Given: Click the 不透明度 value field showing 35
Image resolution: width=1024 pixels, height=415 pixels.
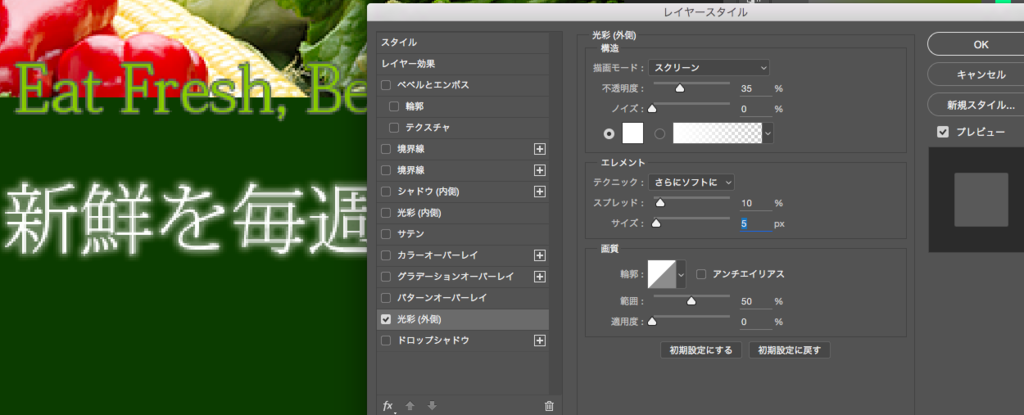Looking at the screenshot, I should coord(756,89).
